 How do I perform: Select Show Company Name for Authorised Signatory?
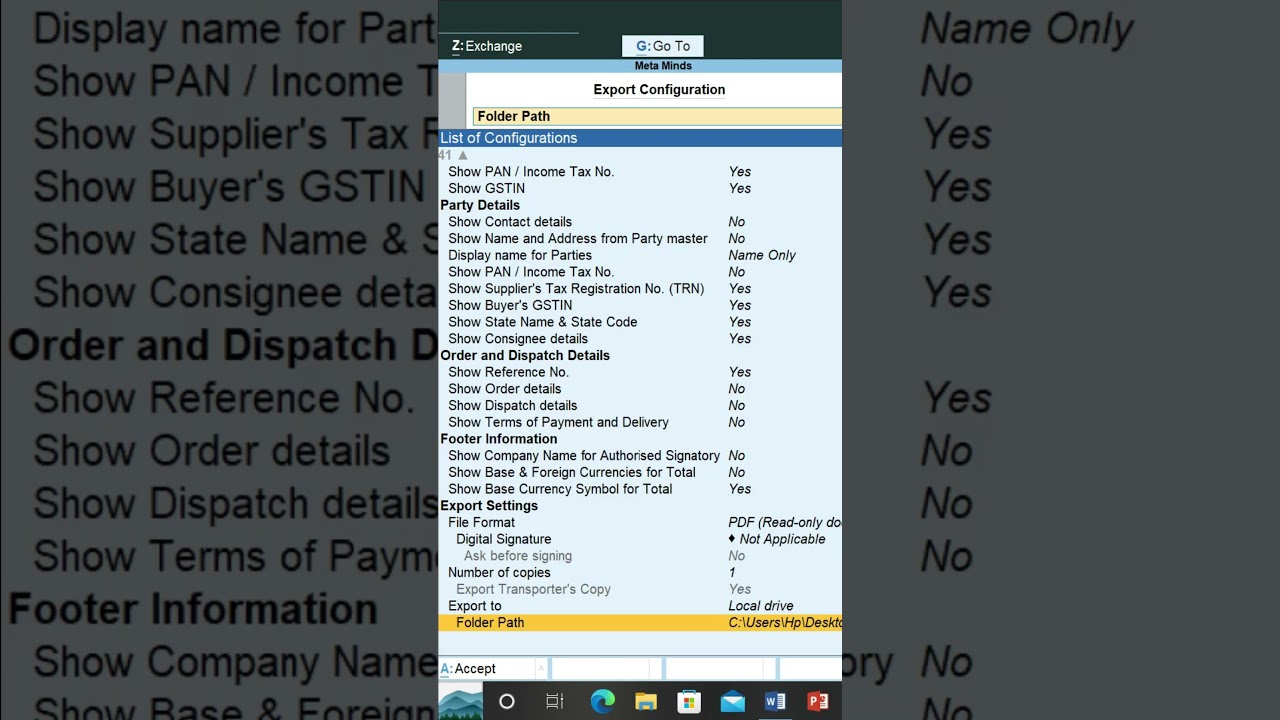point(640,456)
